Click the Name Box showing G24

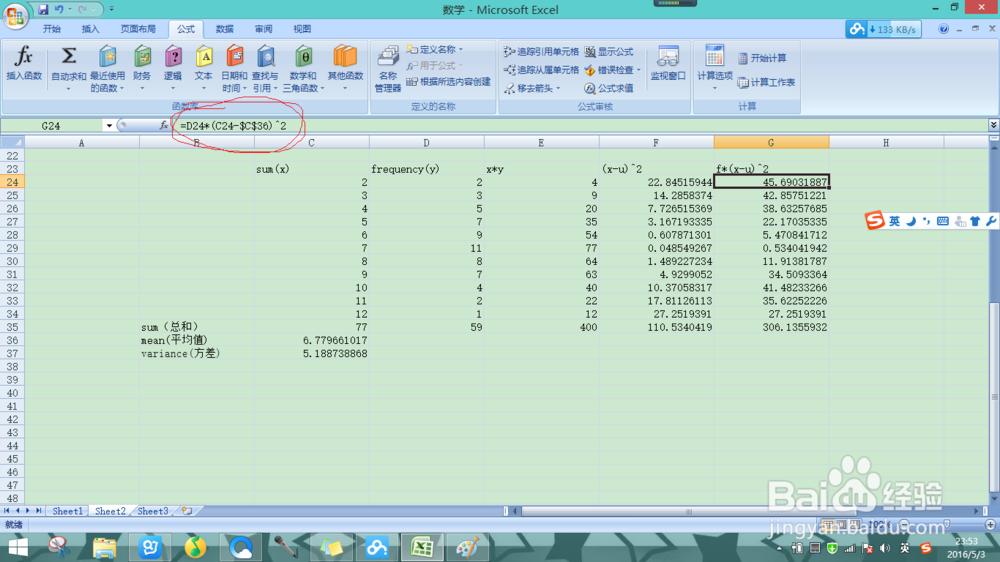coord(52,126)
